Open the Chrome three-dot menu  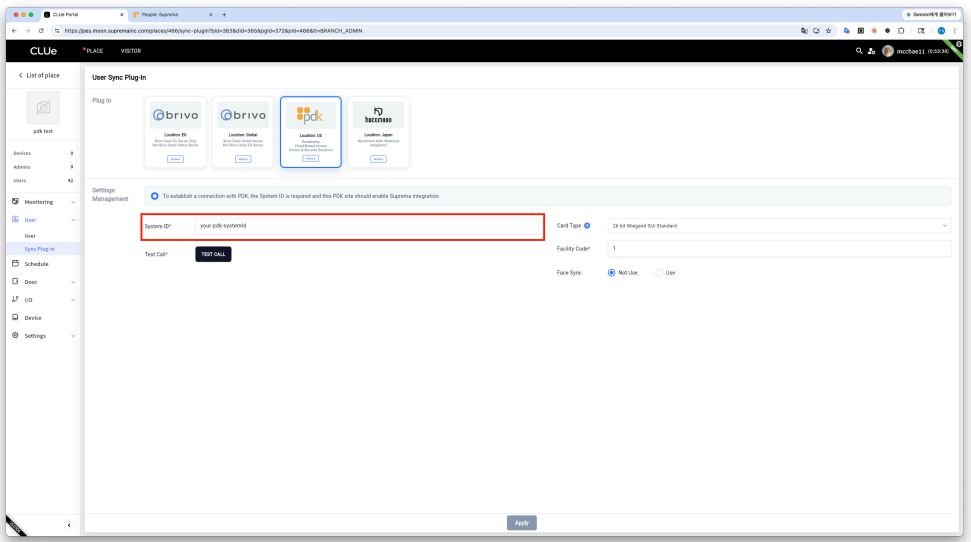click(x=954, y=30)
